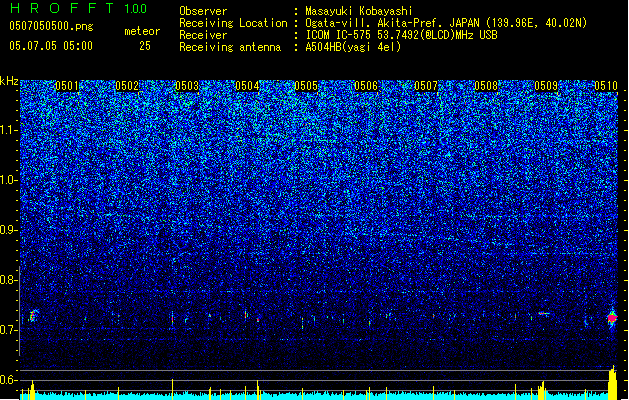Click the tallest yellow power bar near 0510
629x400 pixels.
point(613,382)
